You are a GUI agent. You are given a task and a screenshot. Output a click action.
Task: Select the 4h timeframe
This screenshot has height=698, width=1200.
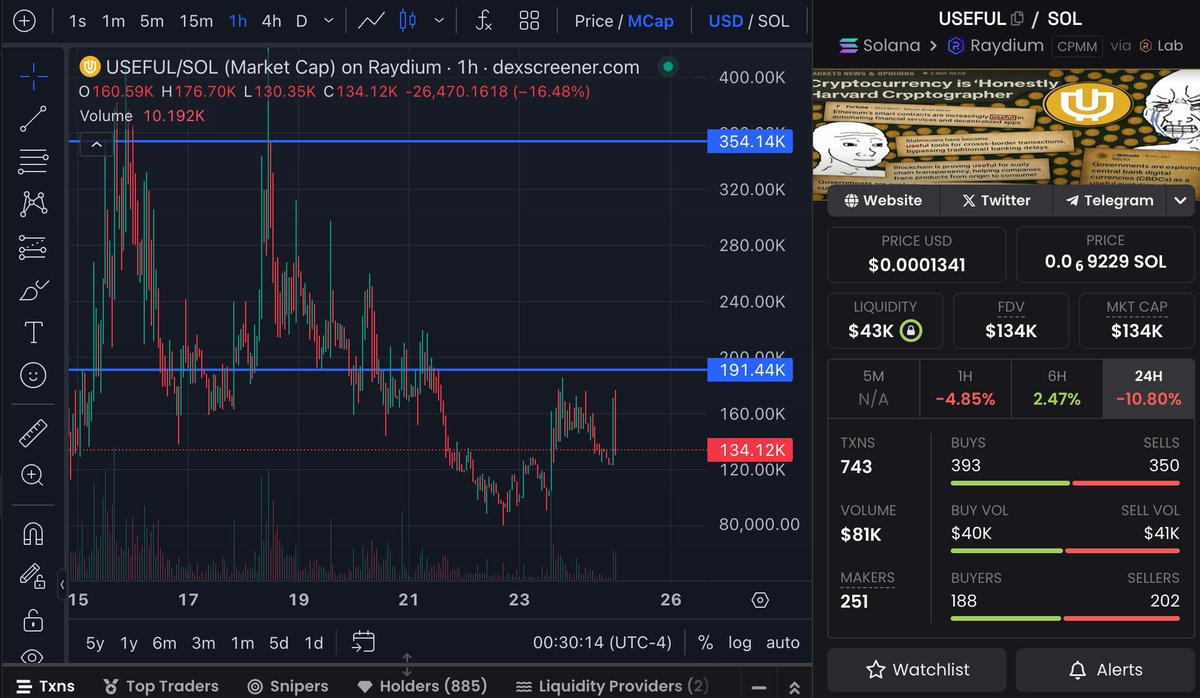271,21
